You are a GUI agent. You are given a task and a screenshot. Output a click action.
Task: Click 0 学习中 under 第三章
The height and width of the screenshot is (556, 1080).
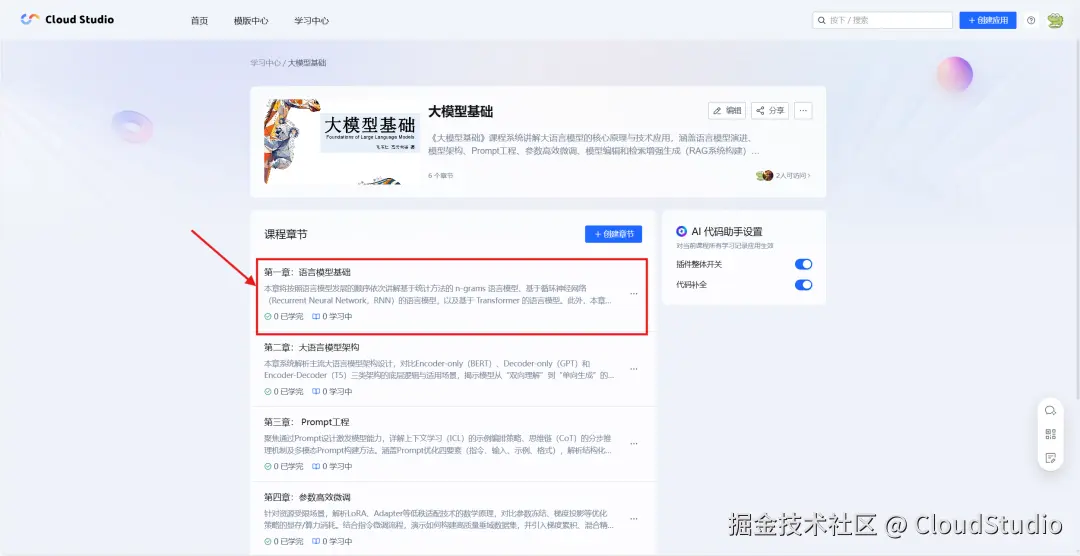[x=332, y=466]
